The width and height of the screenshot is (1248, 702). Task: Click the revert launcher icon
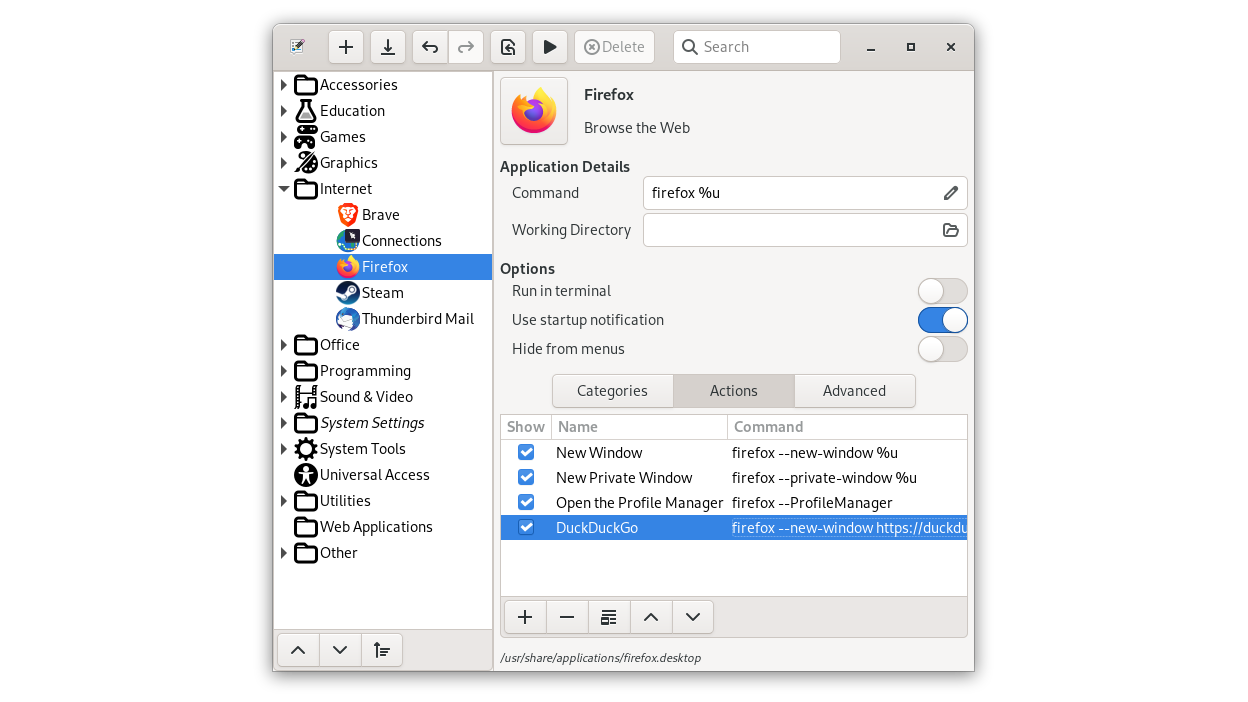pyautogui.click(x=508, y=47)
